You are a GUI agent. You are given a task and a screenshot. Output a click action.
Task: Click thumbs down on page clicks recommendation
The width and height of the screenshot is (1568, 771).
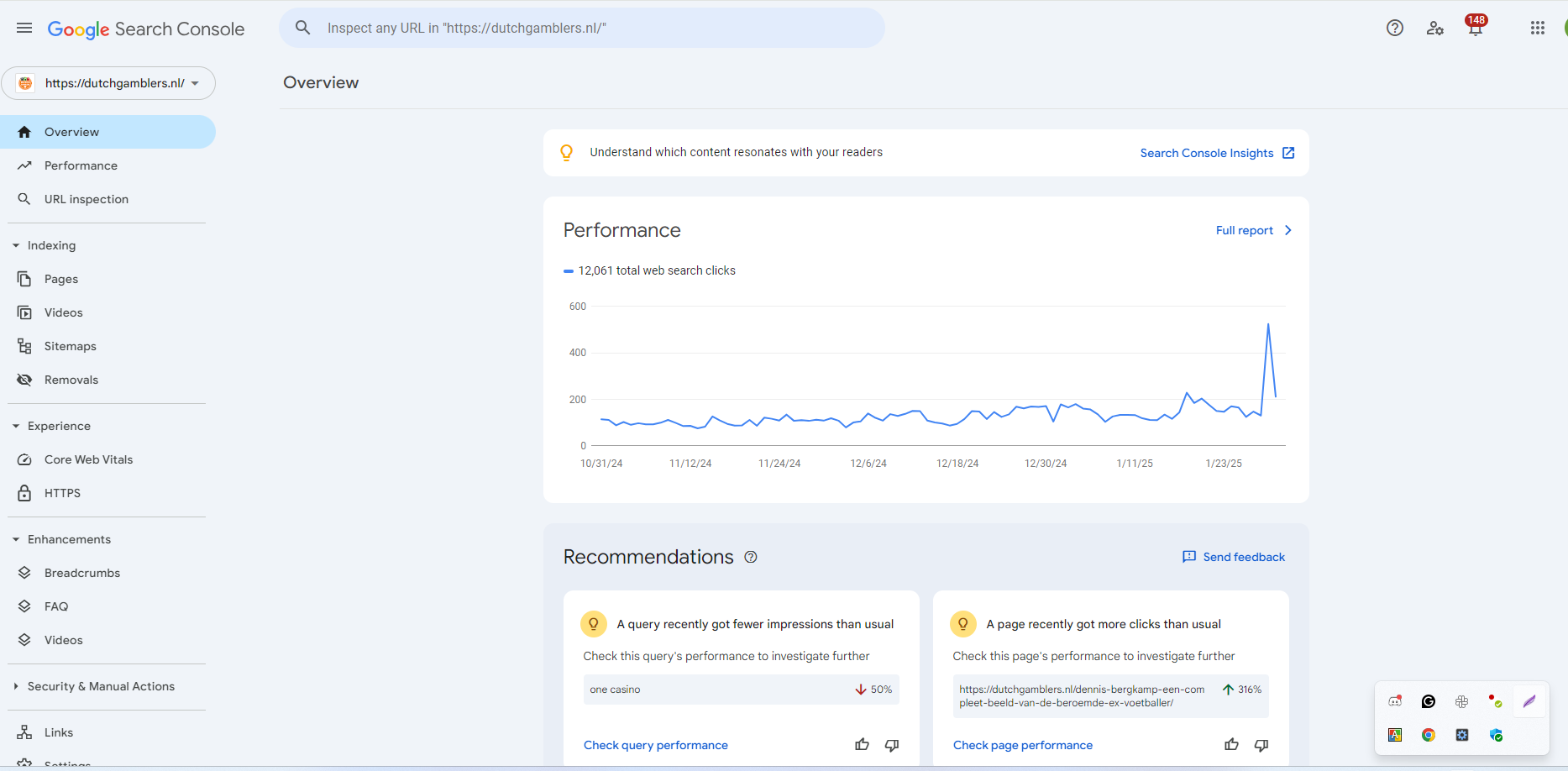click(x=1261, y=745)
